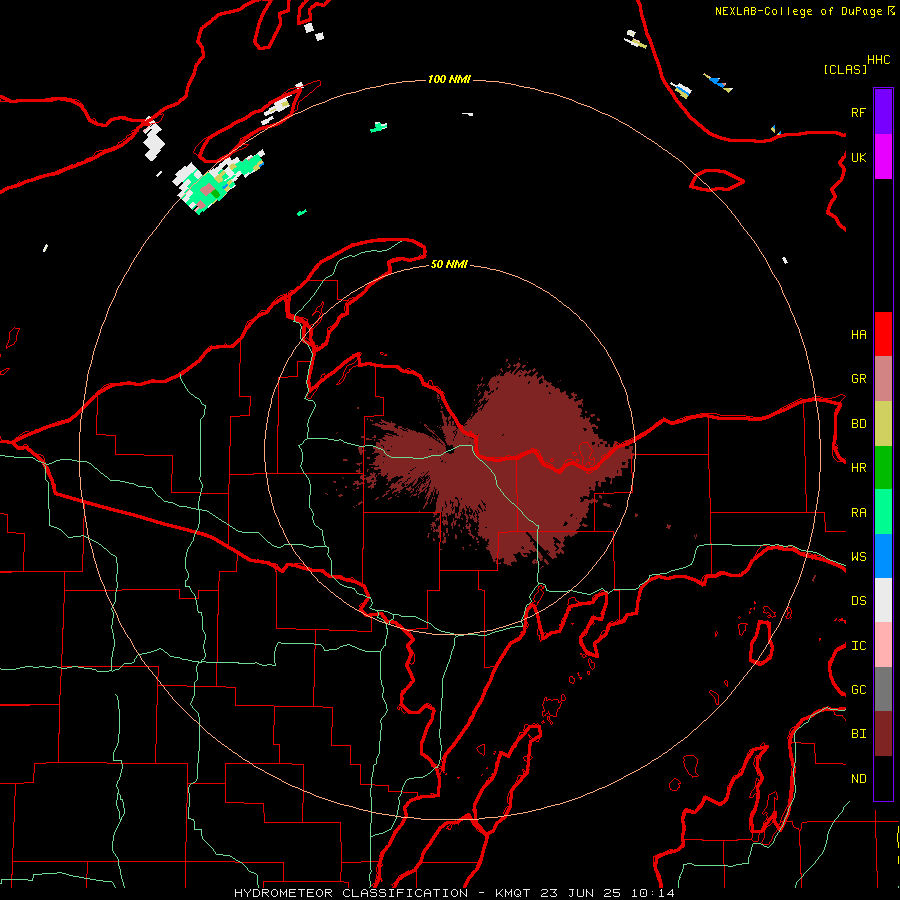Select the WS blue legend swatch
This screenshot has height=900, width=900.
883,556
